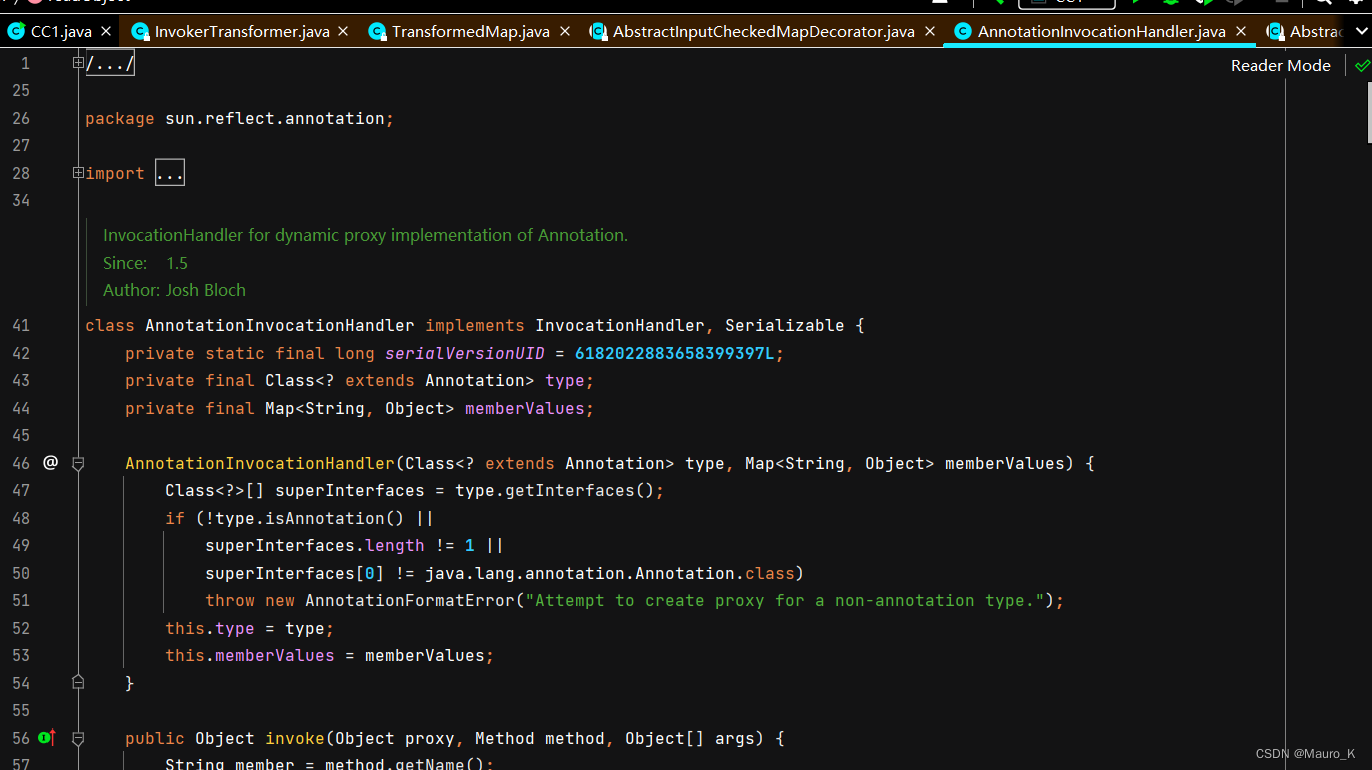The width and height of the screenshot is (1372, 770).
Task: Close the CC1.java tab
Action: 108,32
